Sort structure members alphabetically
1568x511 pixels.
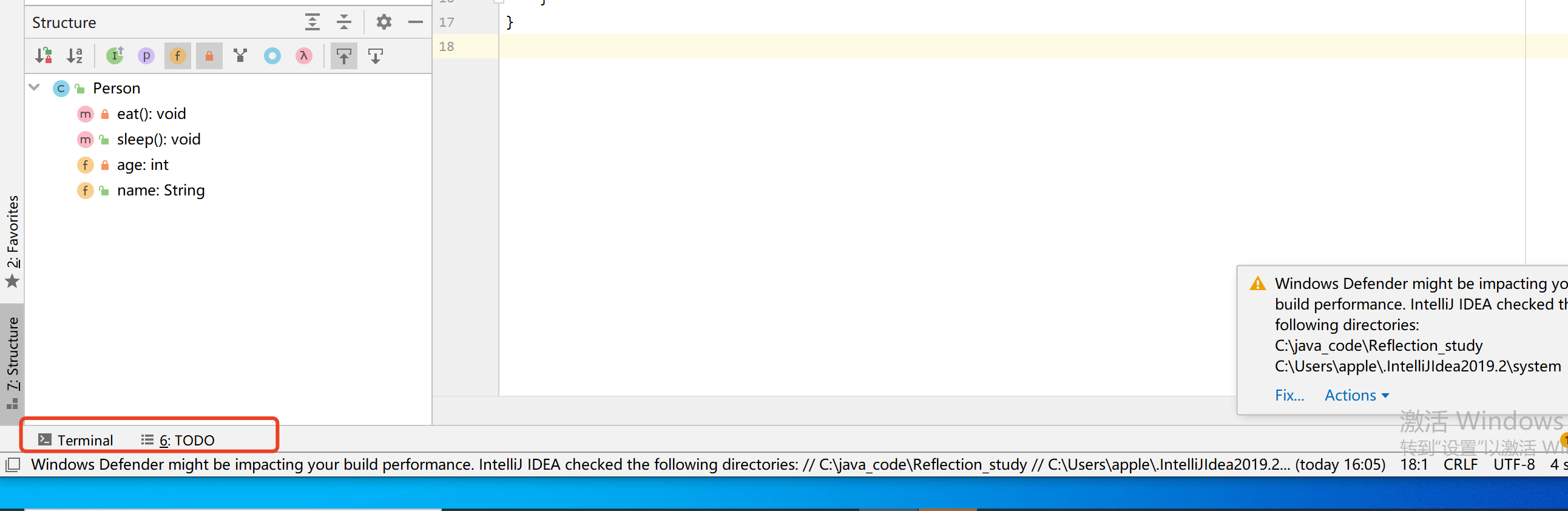tap(75, 56)
